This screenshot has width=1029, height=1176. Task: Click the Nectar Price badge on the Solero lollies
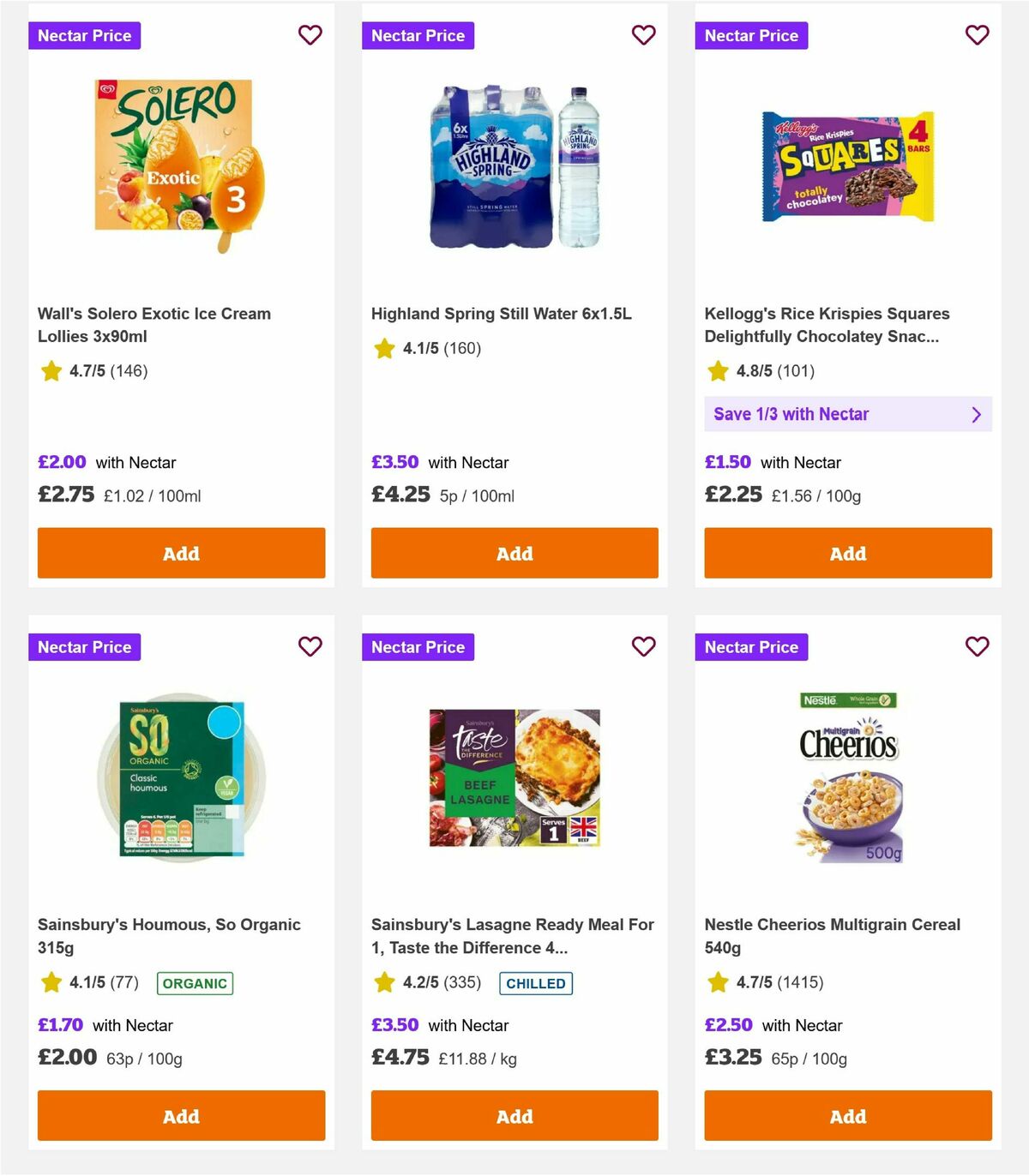pos(85,35)
